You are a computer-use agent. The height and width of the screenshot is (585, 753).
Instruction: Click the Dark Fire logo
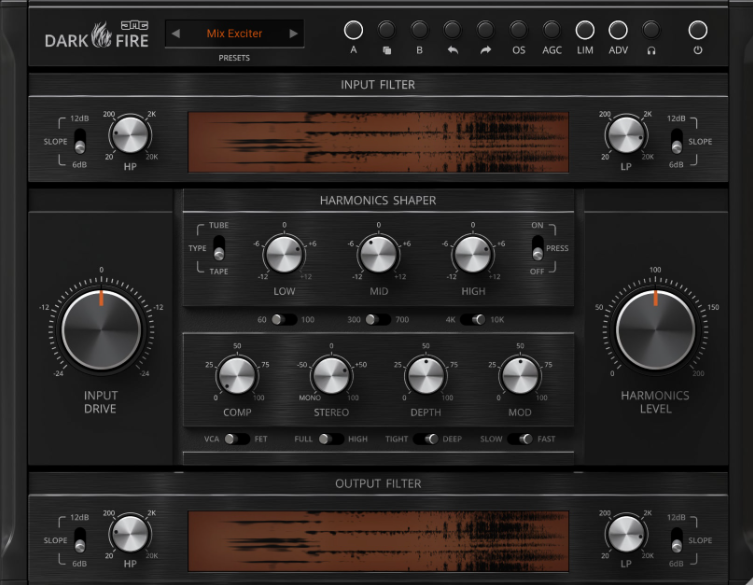(97, 35)
